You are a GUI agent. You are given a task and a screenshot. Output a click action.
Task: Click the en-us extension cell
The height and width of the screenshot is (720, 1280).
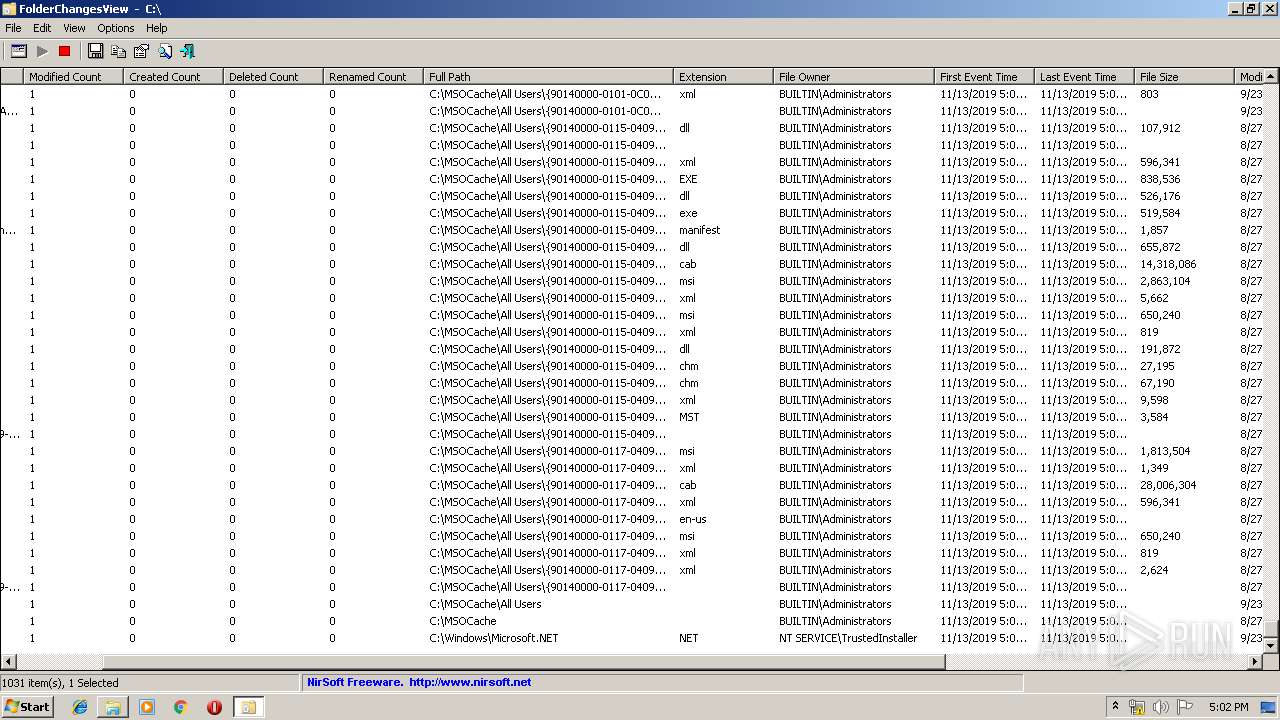coord(692,519)
